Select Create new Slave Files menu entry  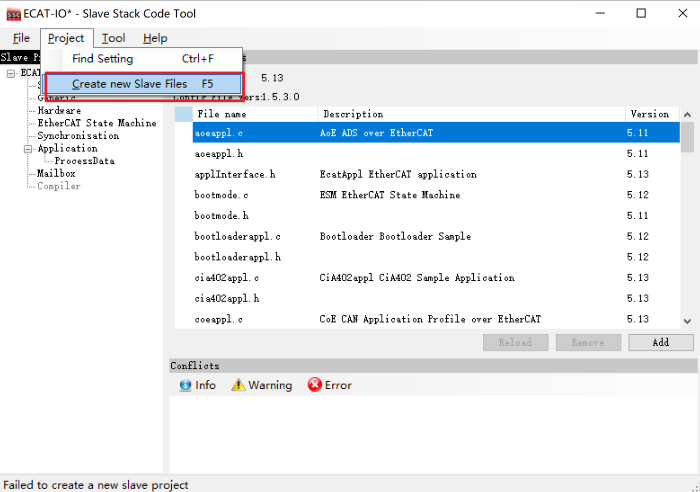click(x=142, y=84)
